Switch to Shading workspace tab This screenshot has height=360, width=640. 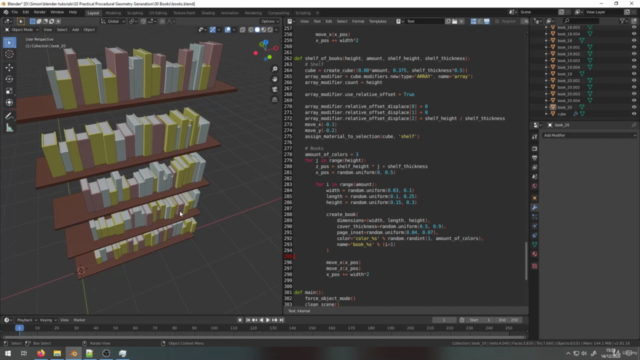tap(208, 13)
